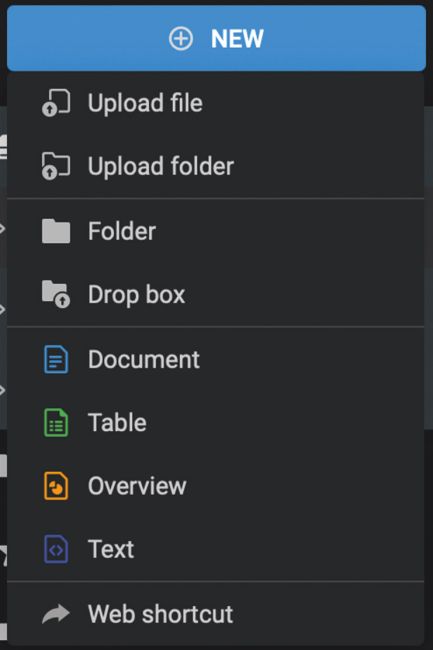Select the Upload file menu entry
433x650 pixels.
[215, 103]
